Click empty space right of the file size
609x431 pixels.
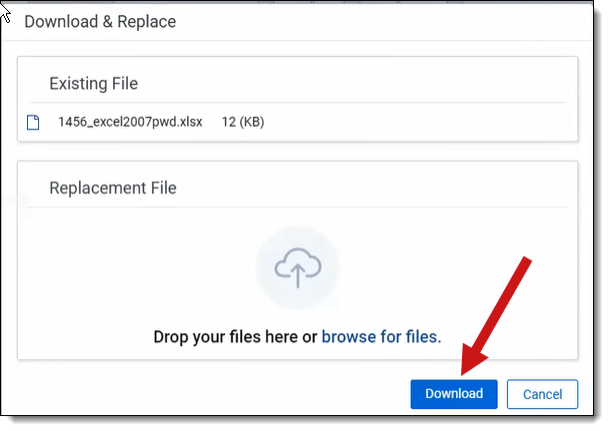pyautogui.click(x=420, y=123)
